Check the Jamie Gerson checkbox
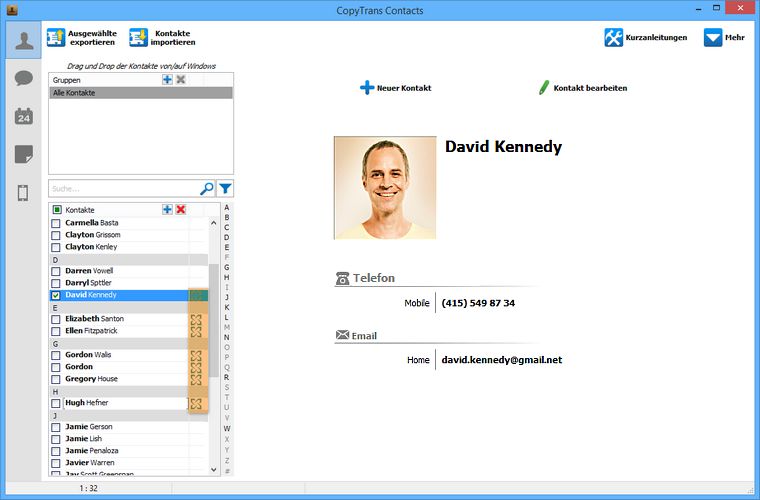760x500 pixels. click(56, 427)
